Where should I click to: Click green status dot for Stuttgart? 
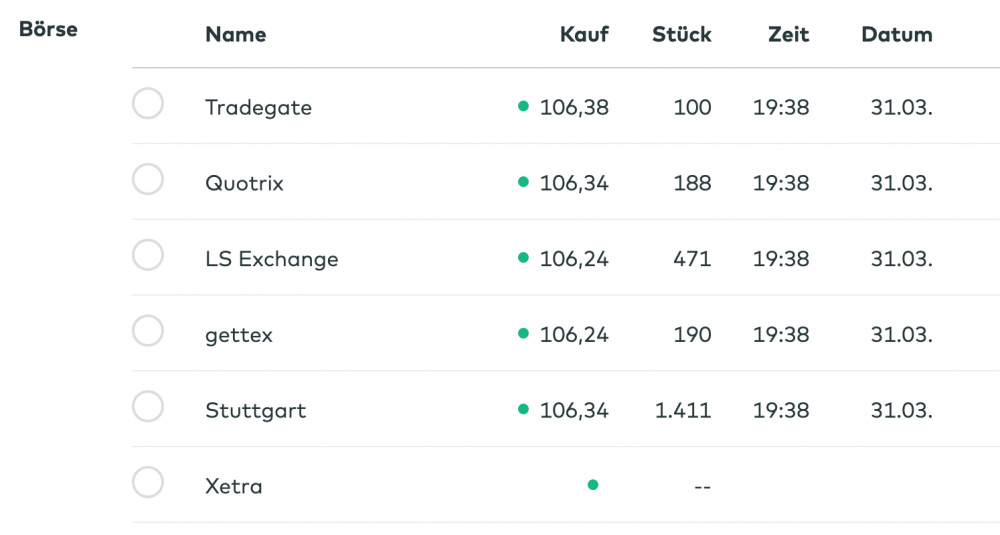pos(523,409)
